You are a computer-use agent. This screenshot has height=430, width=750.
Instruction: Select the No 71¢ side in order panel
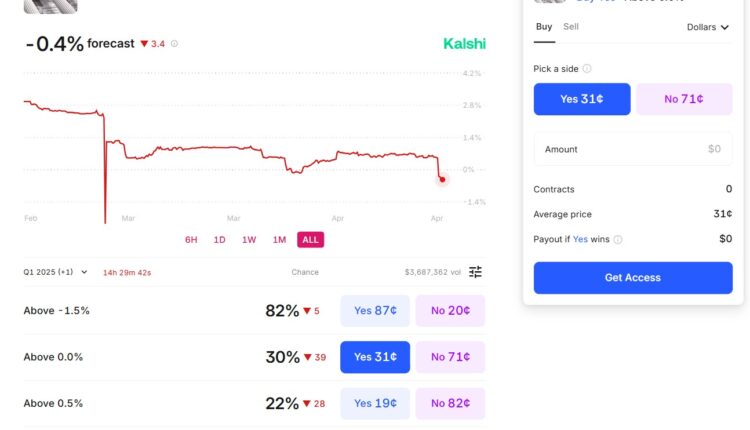pos(684,99)
